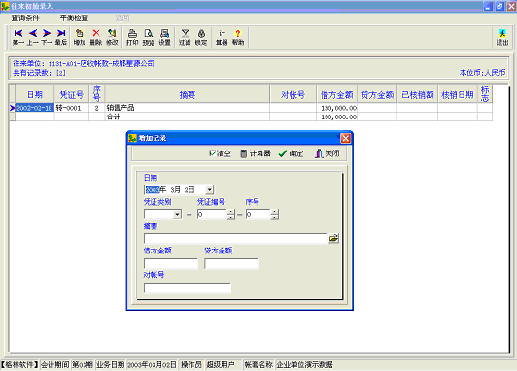The height and width of the screenshot is (371, 517).
Task: Jump to the last record (最后)
Action: pos(61,37)
